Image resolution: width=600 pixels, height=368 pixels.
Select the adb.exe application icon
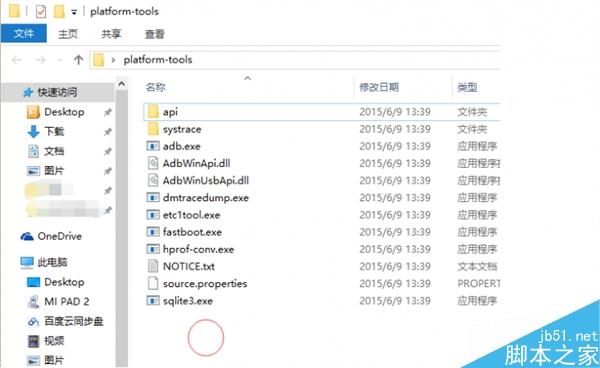pos(153,146)
